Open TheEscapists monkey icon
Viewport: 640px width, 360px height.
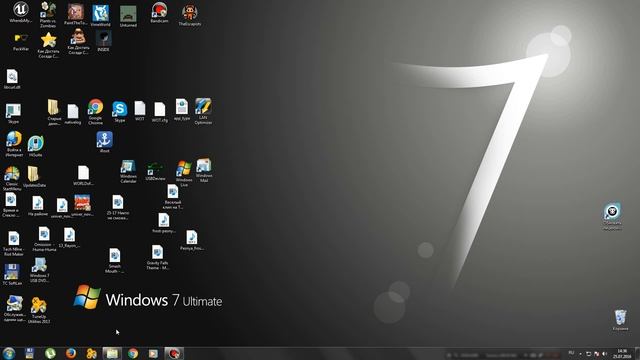(x=190, y=16)
